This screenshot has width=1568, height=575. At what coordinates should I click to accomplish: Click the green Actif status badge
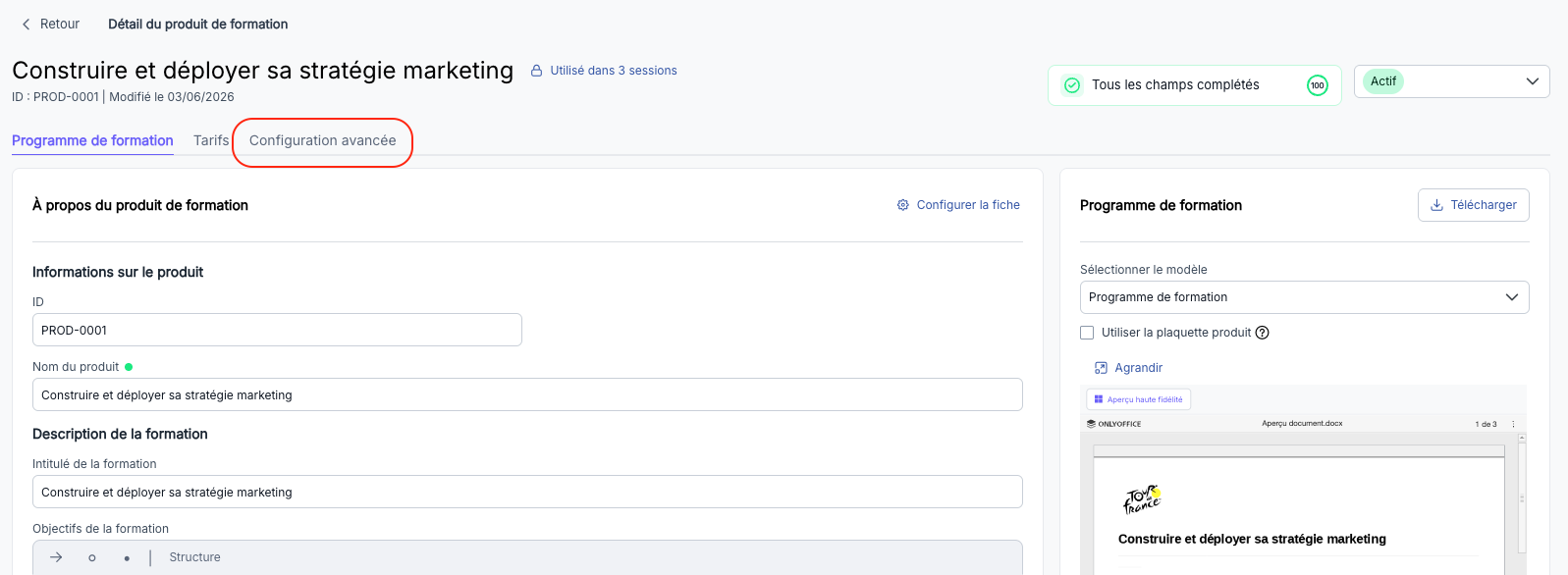coord(1383,81)
